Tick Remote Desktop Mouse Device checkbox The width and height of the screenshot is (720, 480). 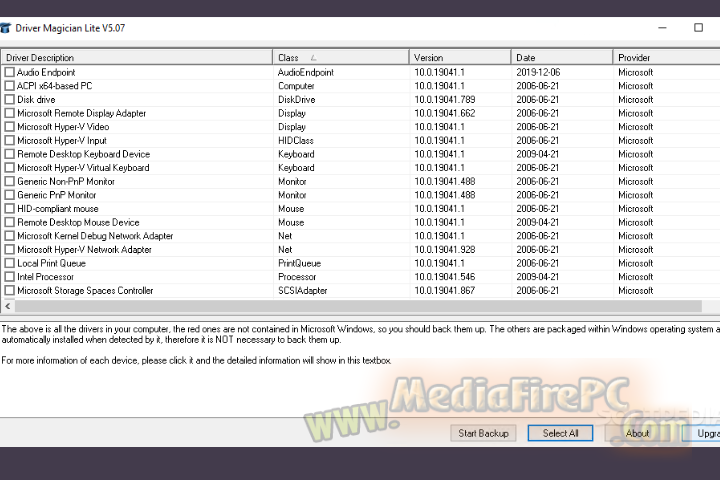(x=9, y=222)
